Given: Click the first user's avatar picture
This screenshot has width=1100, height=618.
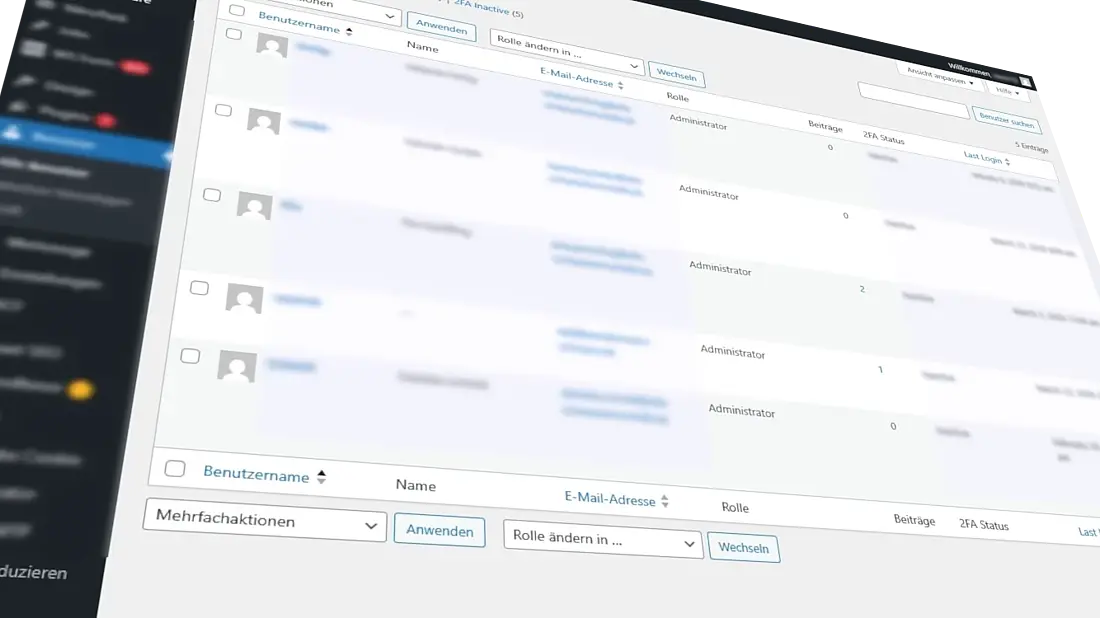Looking at the screenshot, I should [x=270, y=45].
